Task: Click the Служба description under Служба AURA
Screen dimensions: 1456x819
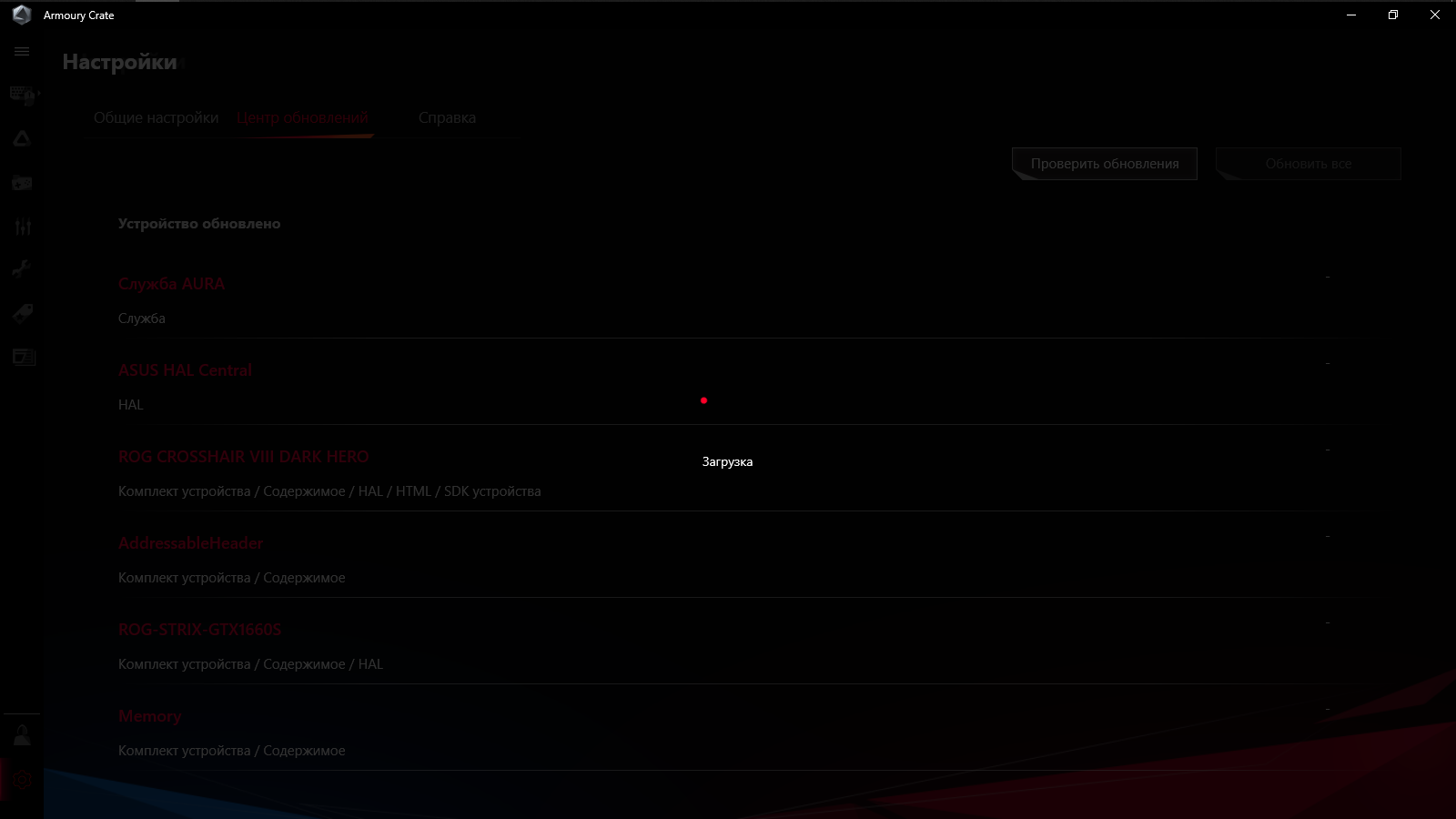Action: [x=142, y=318]
